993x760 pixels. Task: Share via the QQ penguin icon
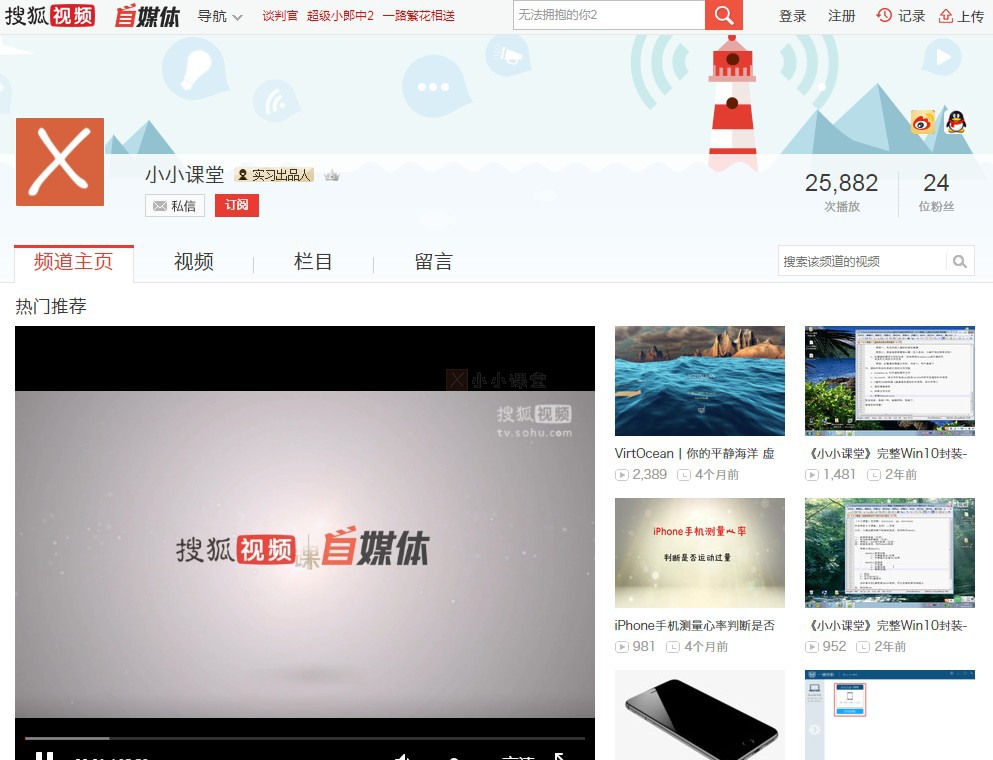pyautogui.click(x=956, y=122)
